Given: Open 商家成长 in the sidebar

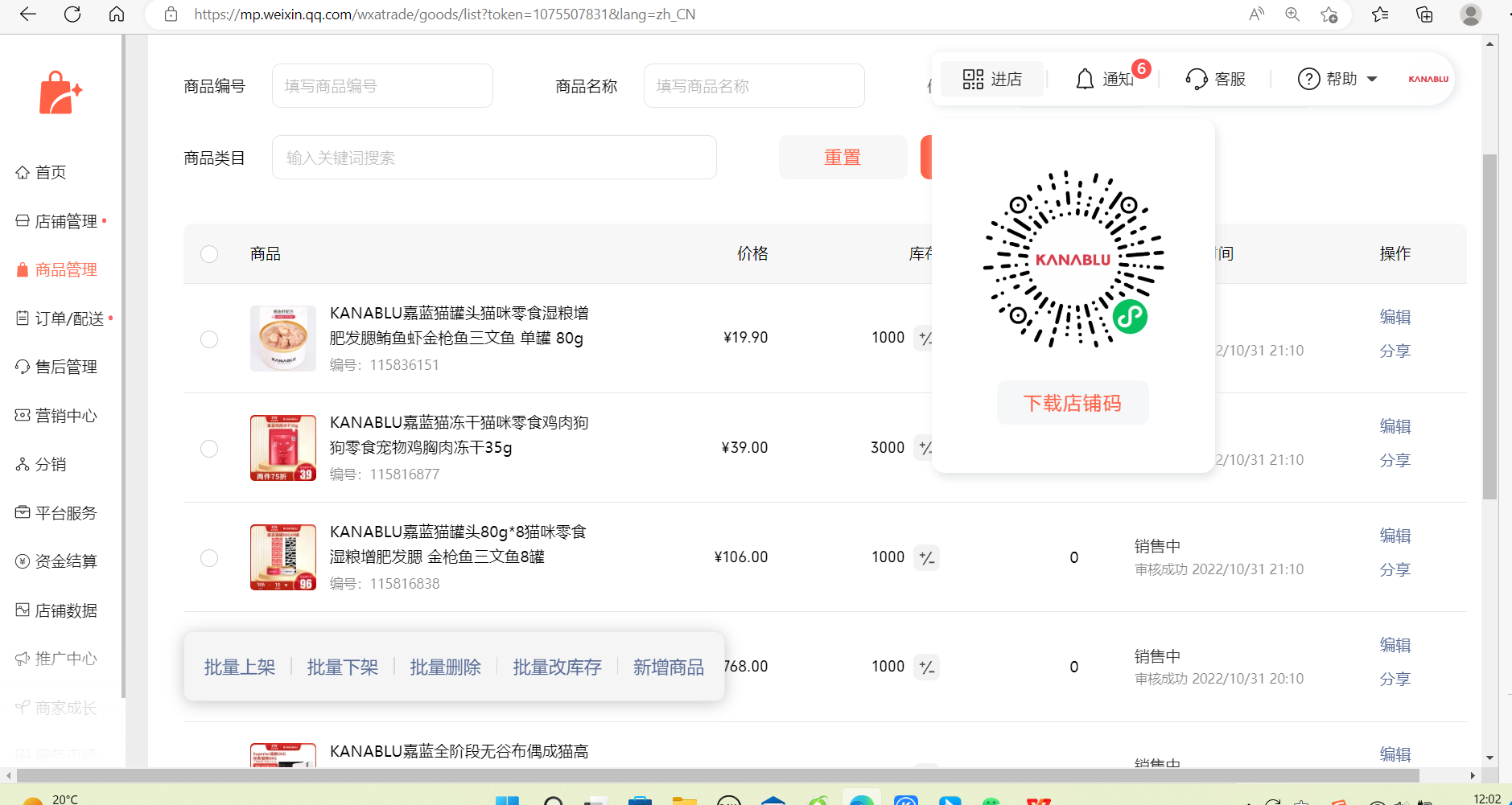Looking at the screenshot, I should pos(56,708).
